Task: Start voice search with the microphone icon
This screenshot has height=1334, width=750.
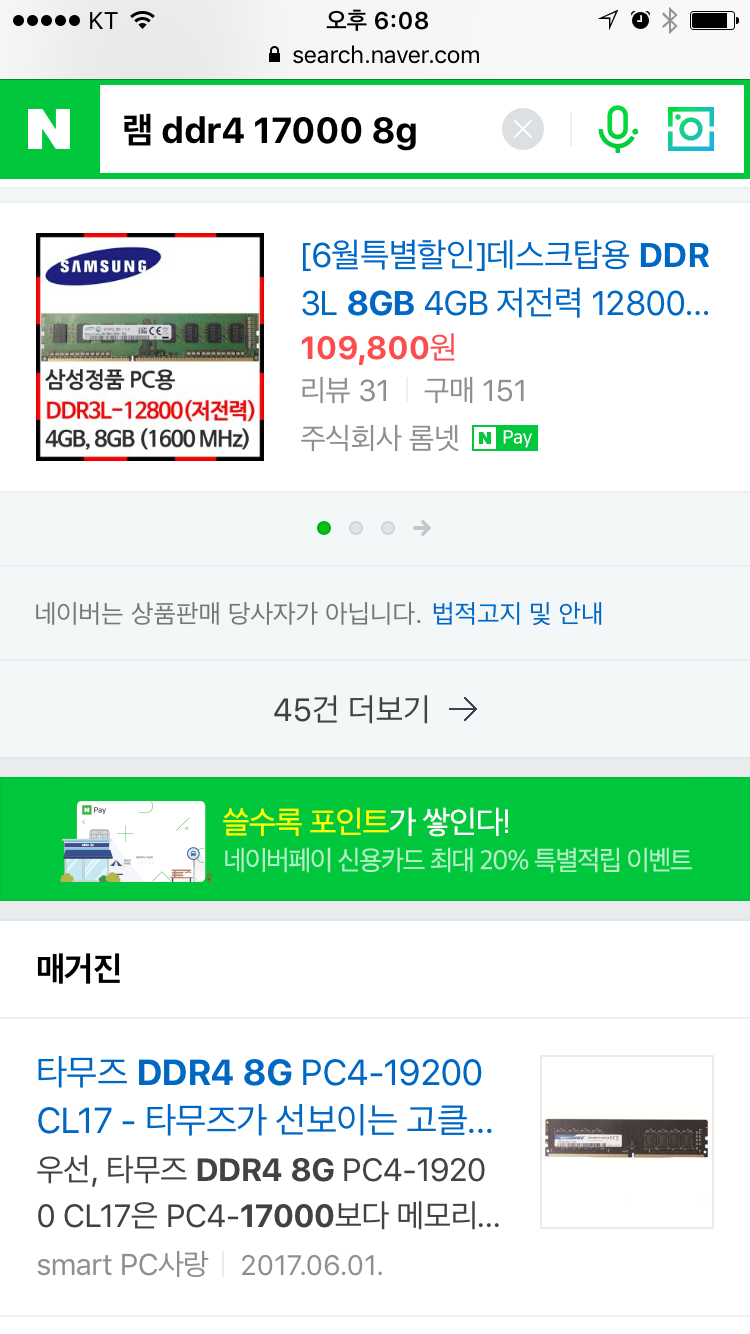Action: [617, 129]
